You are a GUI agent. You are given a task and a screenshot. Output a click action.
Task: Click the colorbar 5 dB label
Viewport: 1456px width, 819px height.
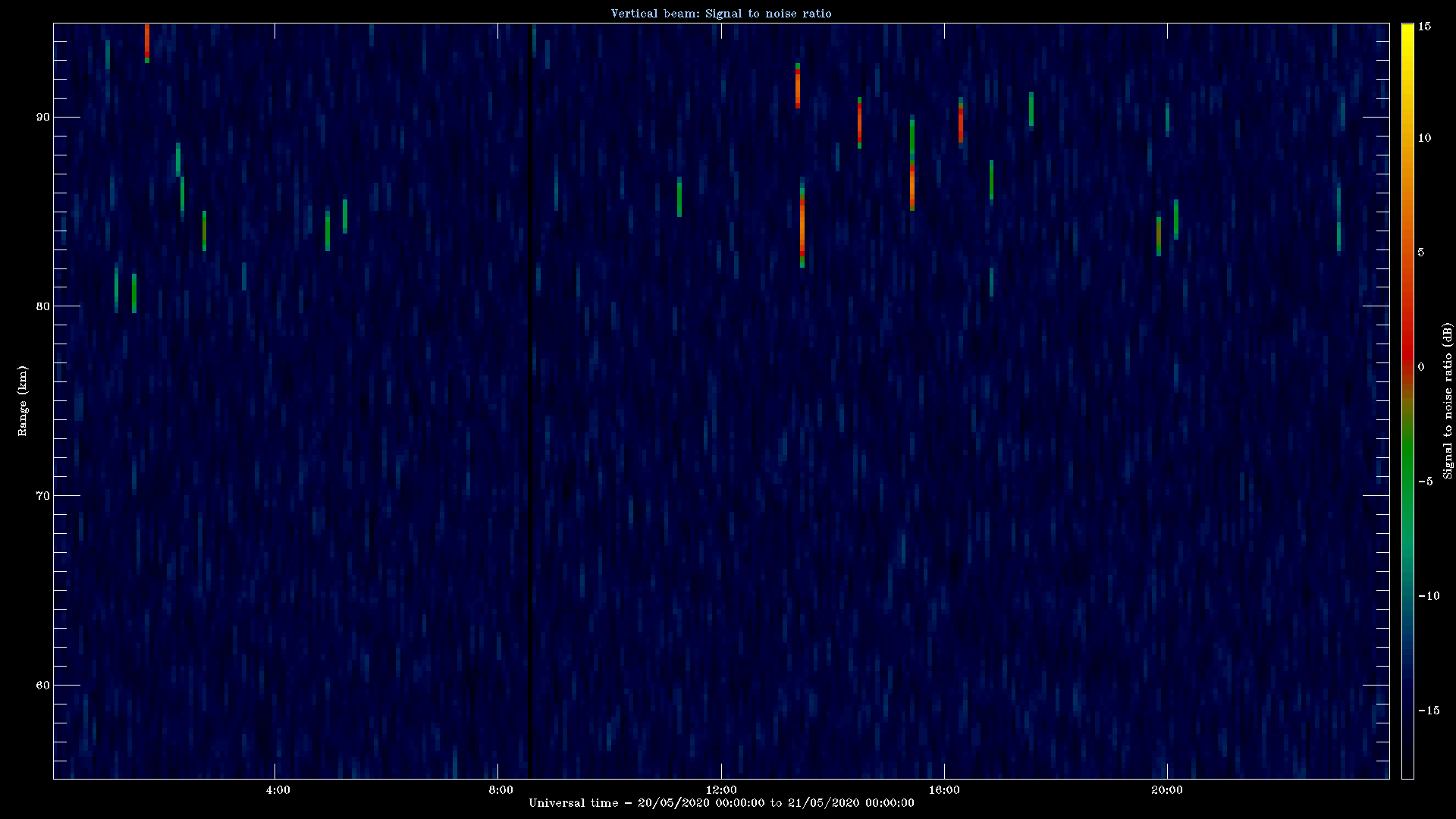[1421, 253]
